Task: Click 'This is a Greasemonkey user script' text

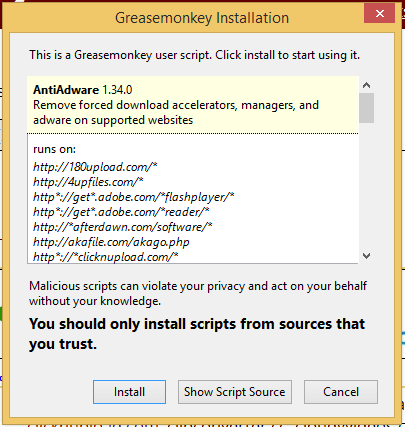Action: (x=195, y=55)
